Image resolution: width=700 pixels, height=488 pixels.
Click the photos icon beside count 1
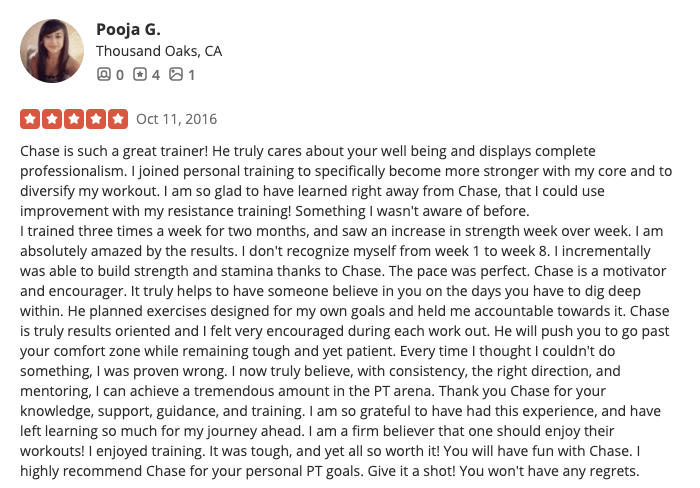(x=176, y=74)
